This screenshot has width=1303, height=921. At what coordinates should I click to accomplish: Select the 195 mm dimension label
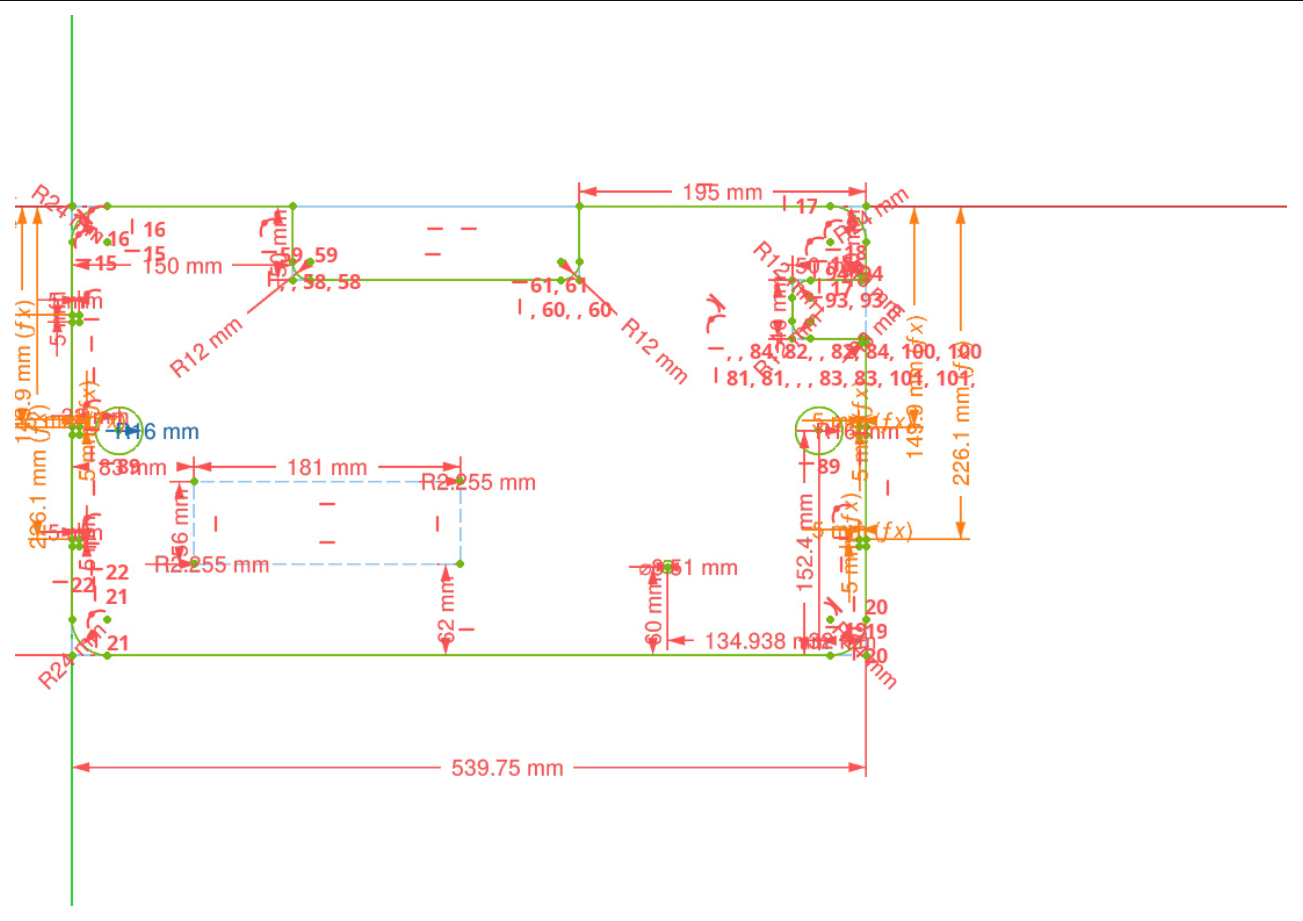[x=722, y=192]
